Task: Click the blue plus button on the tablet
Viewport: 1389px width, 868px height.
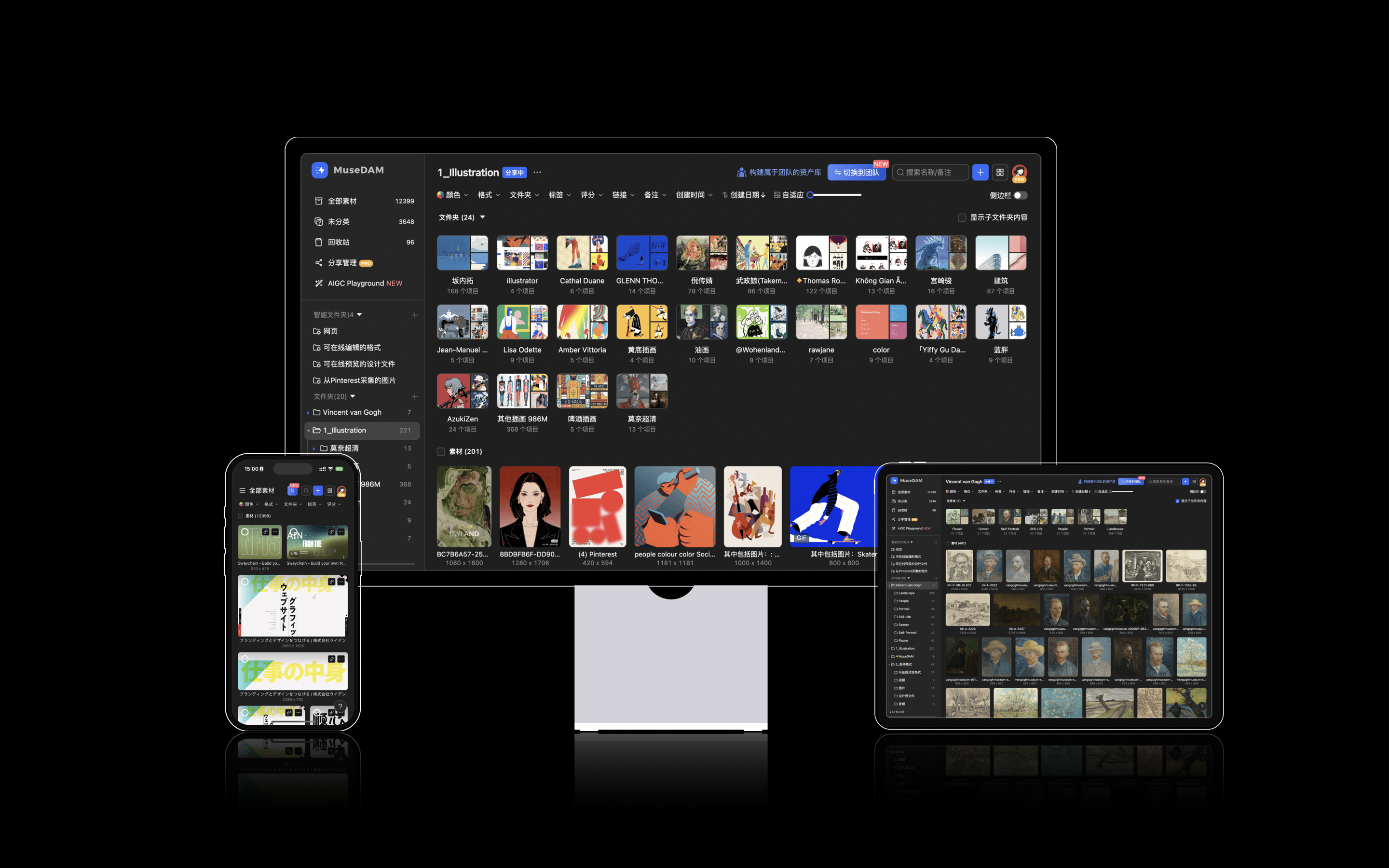Action: point(1185,482)
